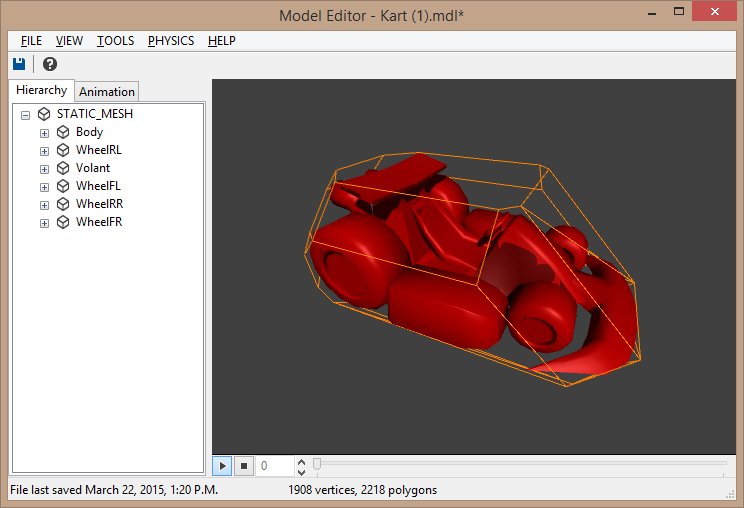Screen dimensions: 744x508
Task: Select the Volant tree item label
Action: [93, 168]
